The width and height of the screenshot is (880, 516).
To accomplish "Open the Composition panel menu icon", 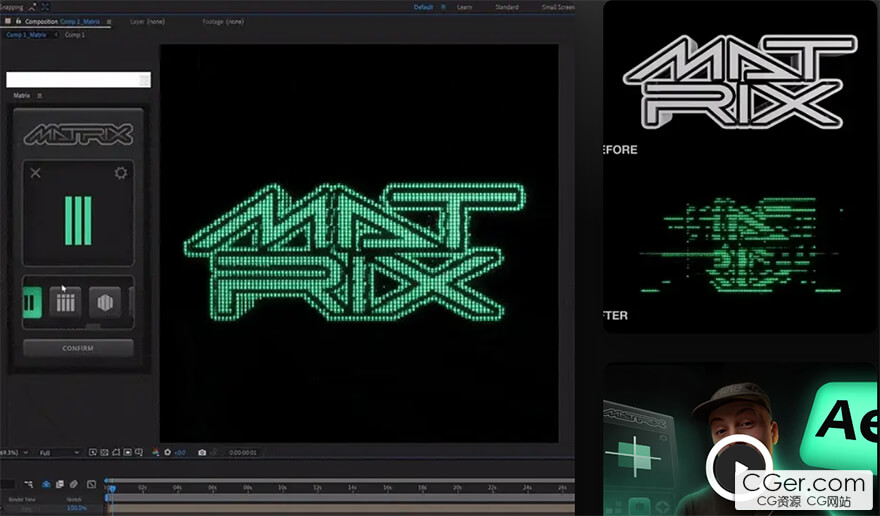I will coord(109,22).
